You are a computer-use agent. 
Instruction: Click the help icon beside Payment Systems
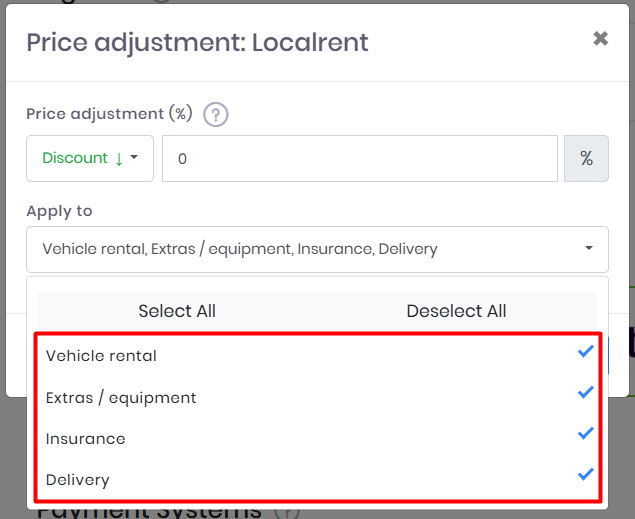286,512
